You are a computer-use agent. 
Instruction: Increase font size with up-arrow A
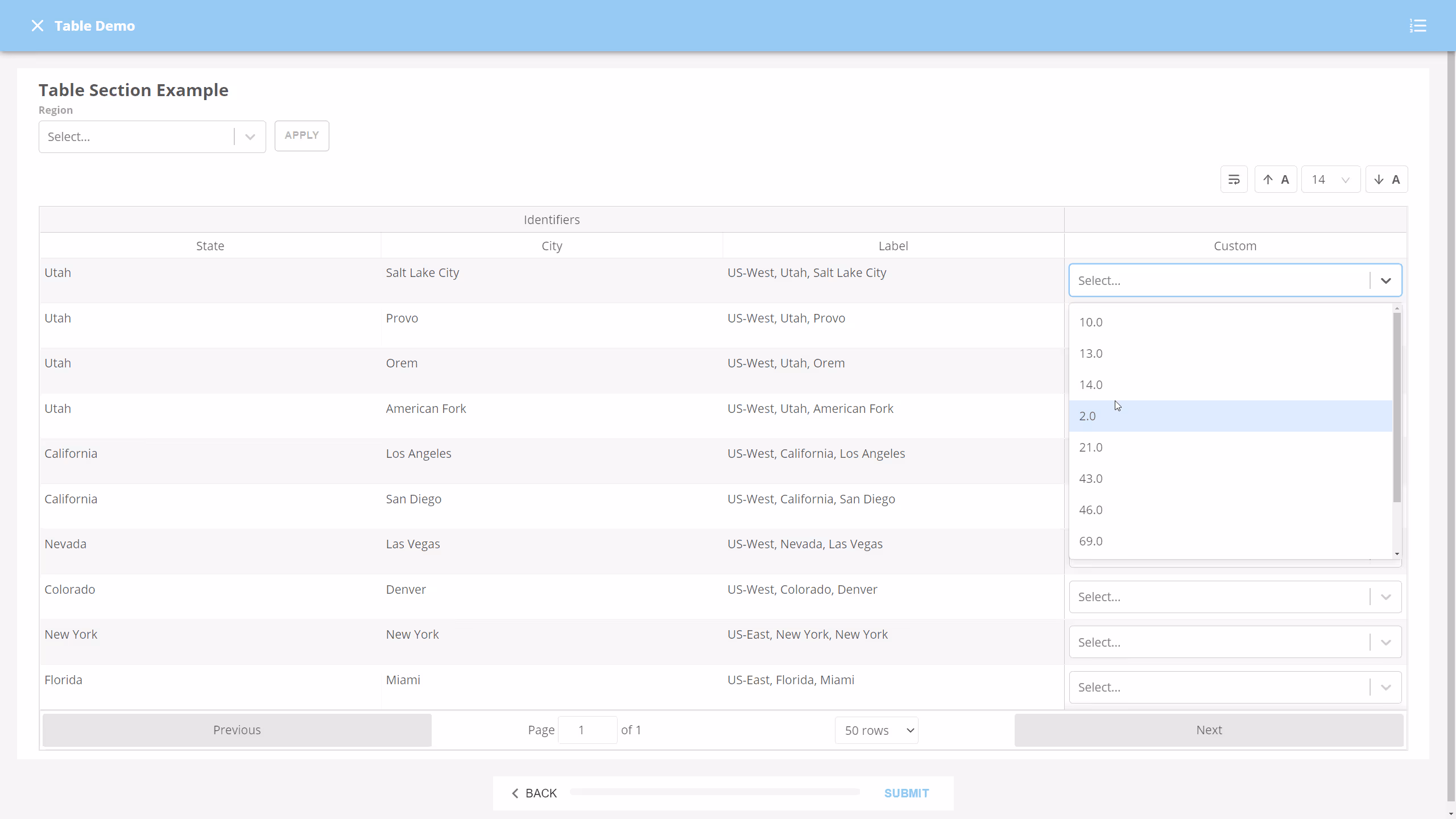pos(1276,180)
